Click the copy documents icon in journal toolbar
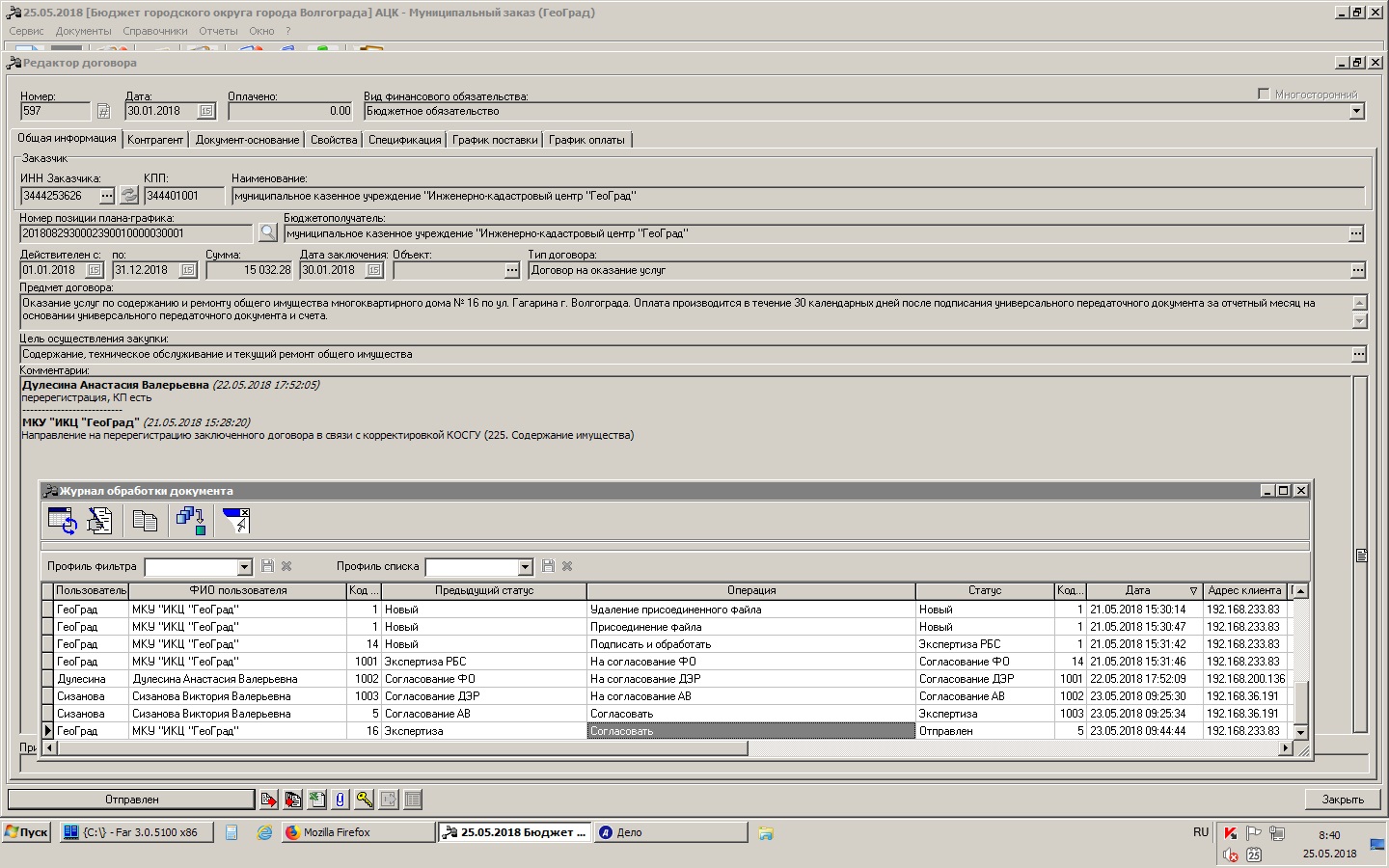This screenshot has width=1389, height=868. point(145,521)
